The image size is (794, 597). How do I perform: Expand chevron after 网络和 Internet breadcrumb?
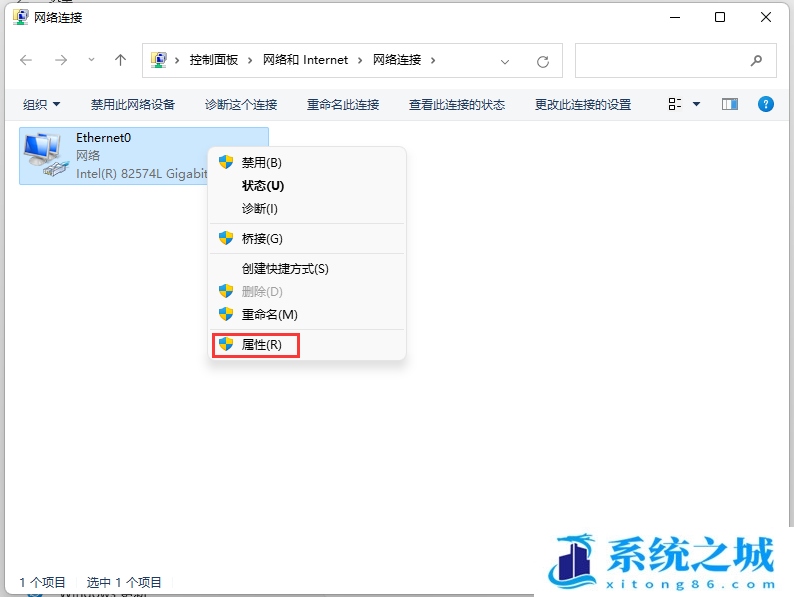(360, 60)
